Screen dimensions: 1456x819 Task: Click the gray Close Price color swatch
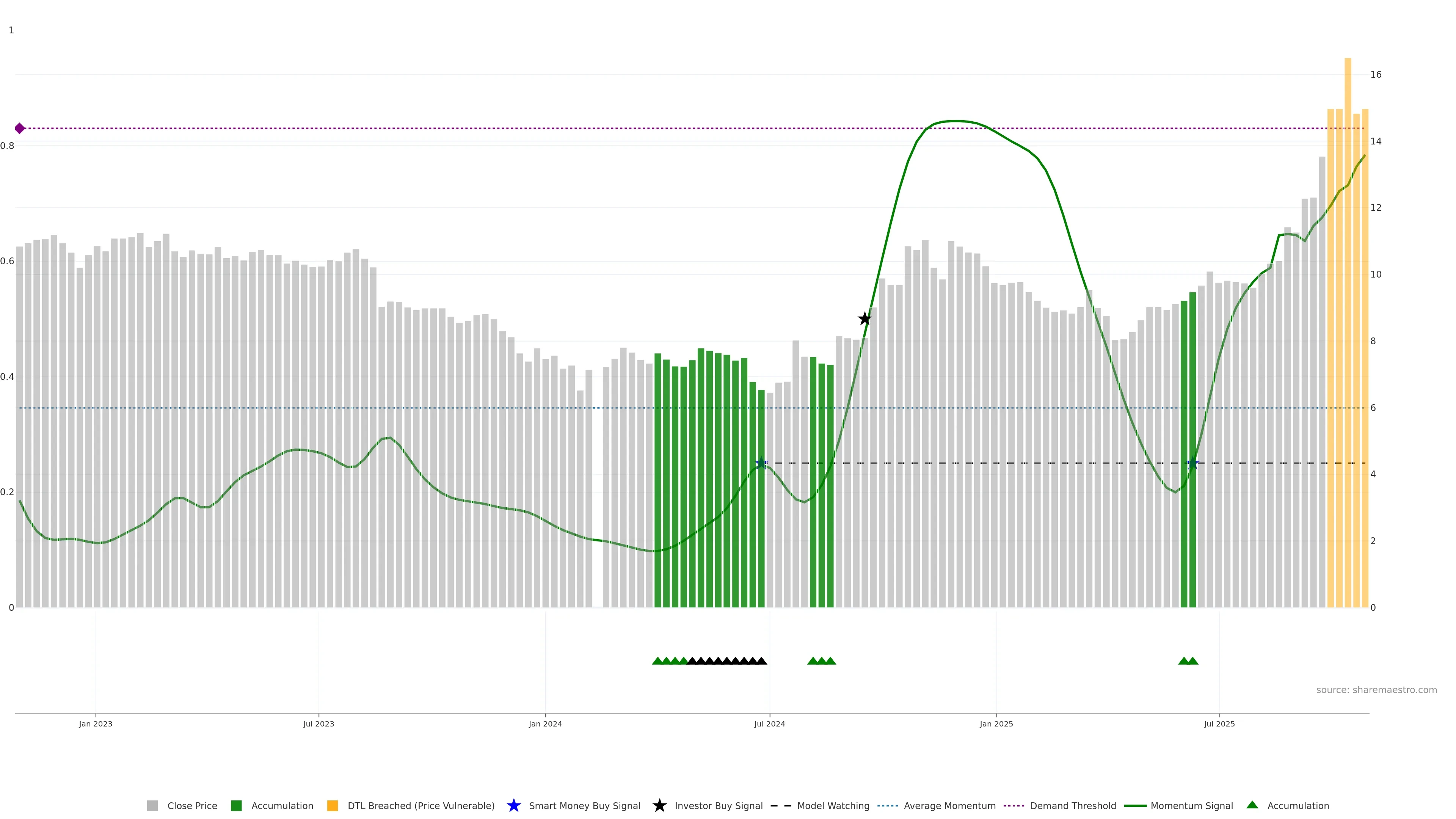pyautogui.click(x=152, y=805)
